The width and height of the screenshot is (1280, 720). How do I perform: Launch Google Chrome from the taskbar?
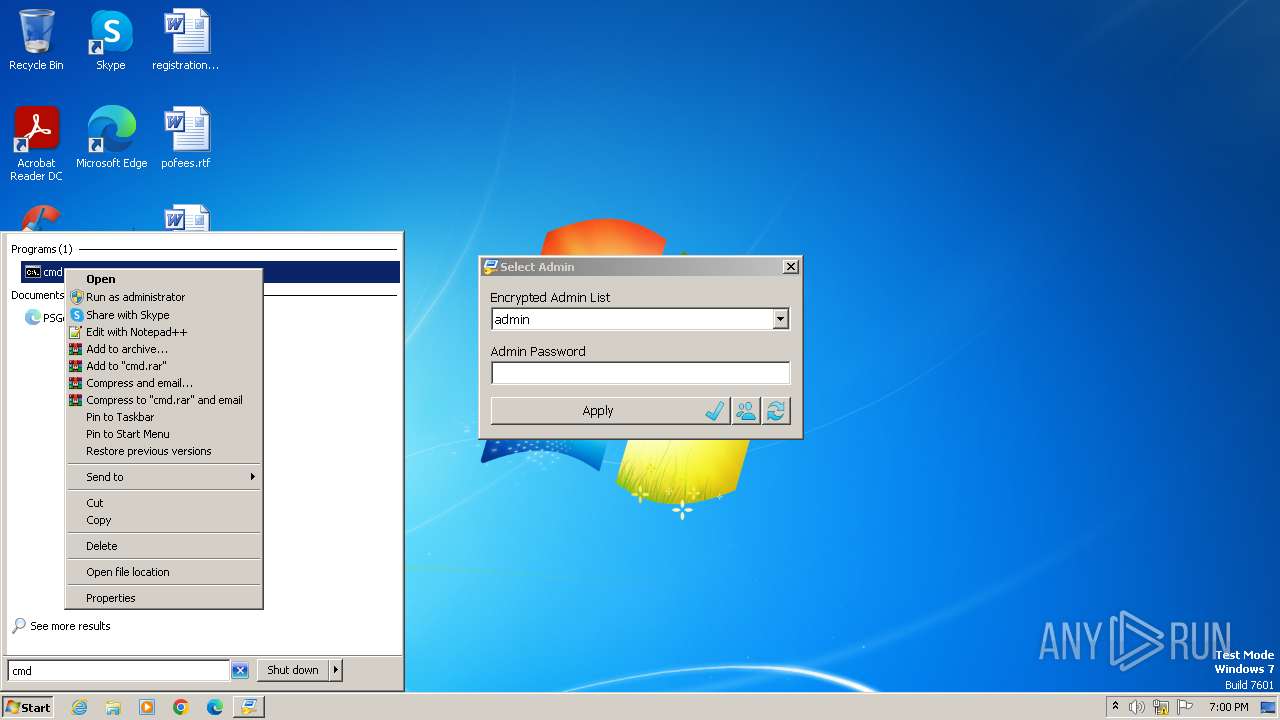coord(181,707)
